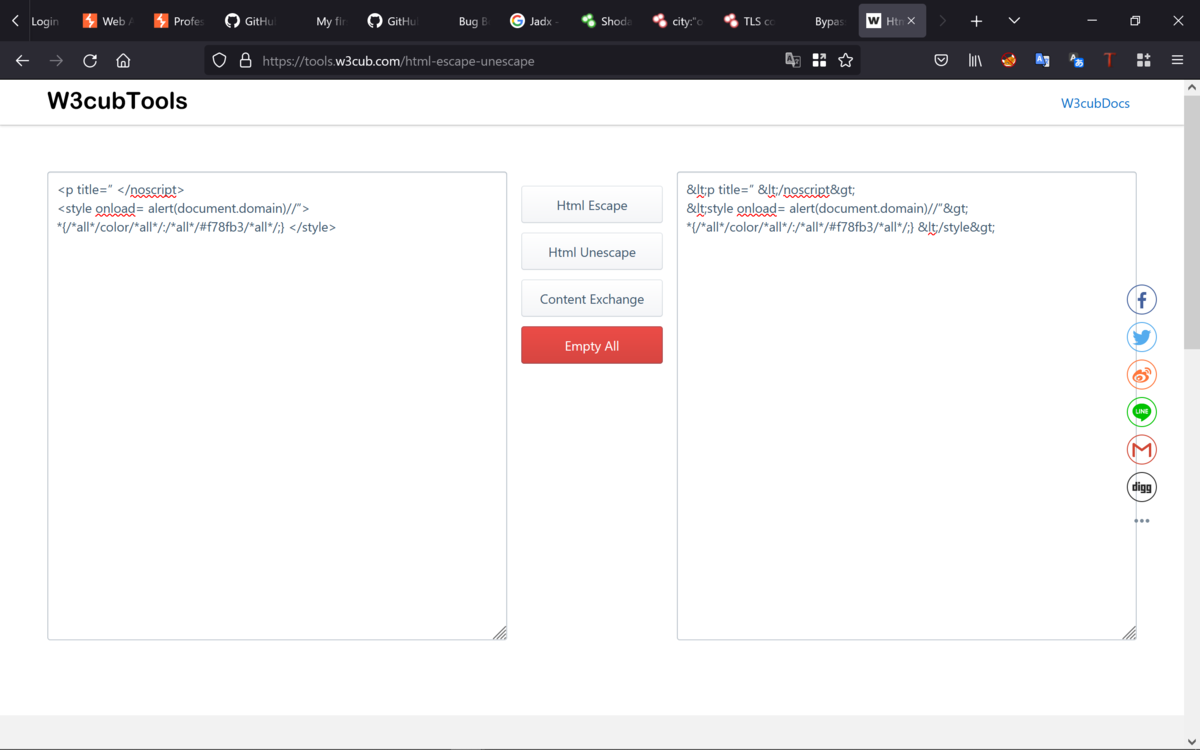Open the W3cubTools home logo
The width and height of the screenshot is (1200, 750).
coord(117,101)
